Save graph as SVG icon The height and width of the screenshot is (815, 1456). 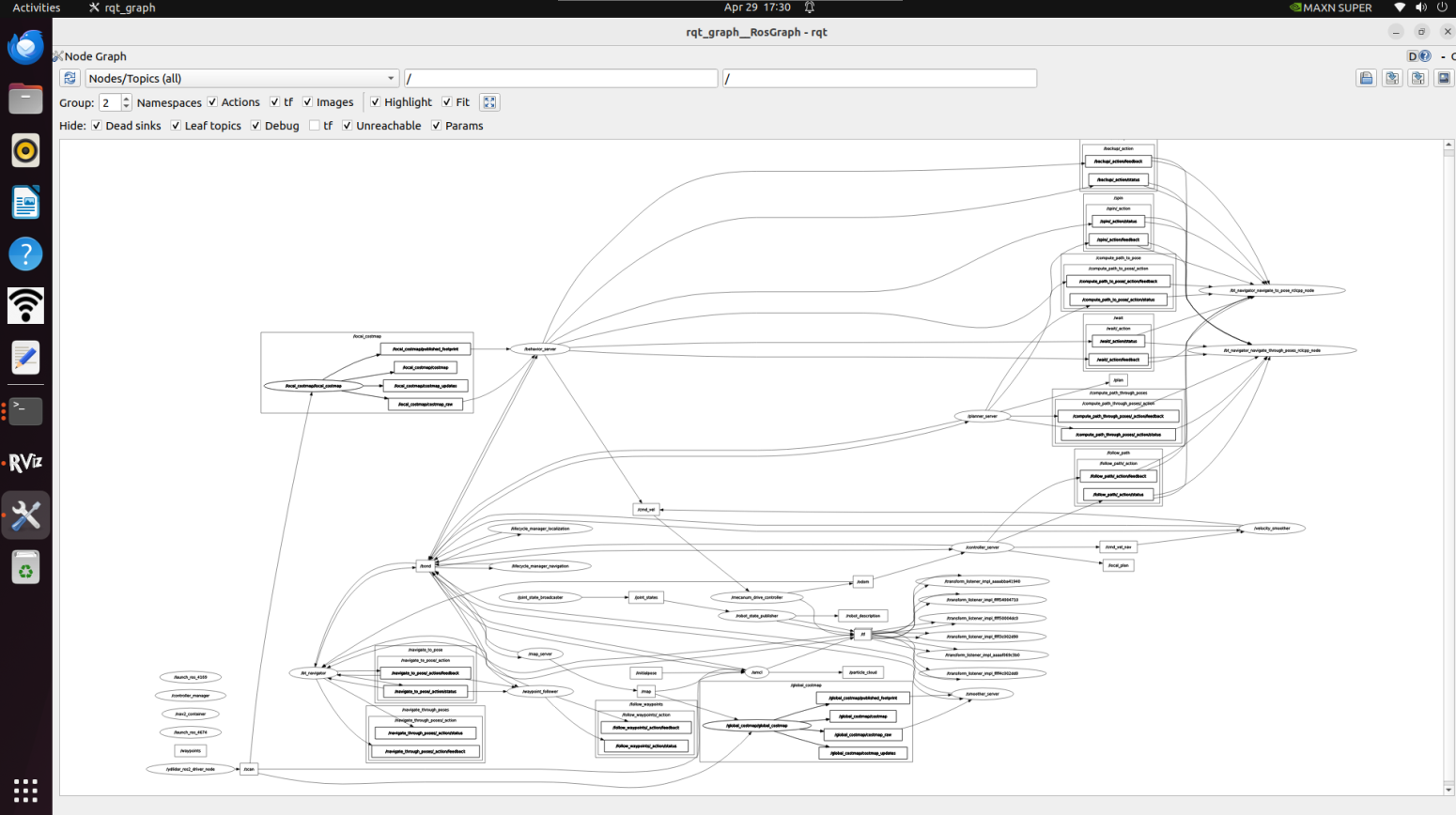[x=1417, y=78]
